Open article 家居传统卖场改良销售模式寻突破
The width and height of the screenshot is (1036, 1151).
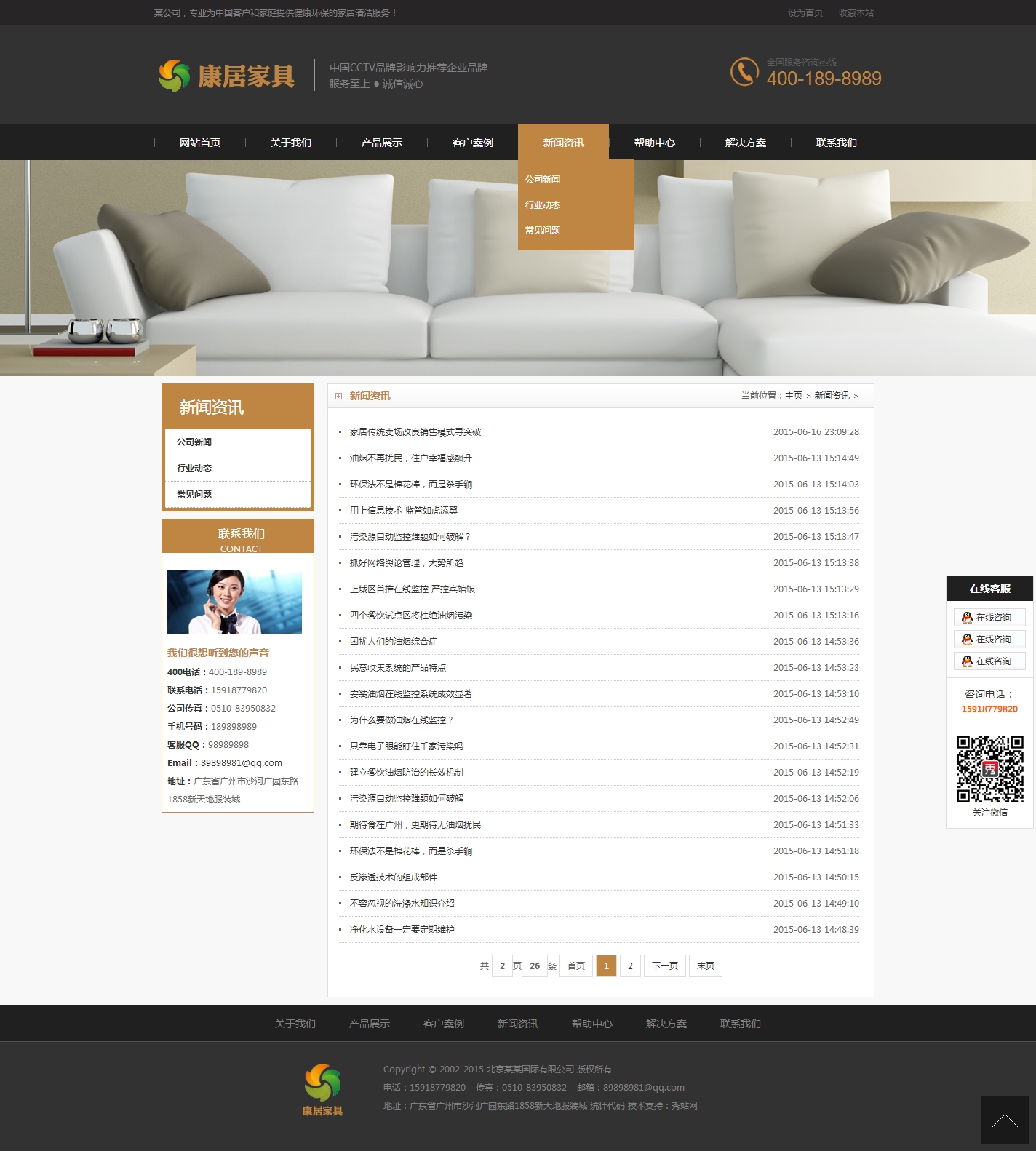(415, 432)
